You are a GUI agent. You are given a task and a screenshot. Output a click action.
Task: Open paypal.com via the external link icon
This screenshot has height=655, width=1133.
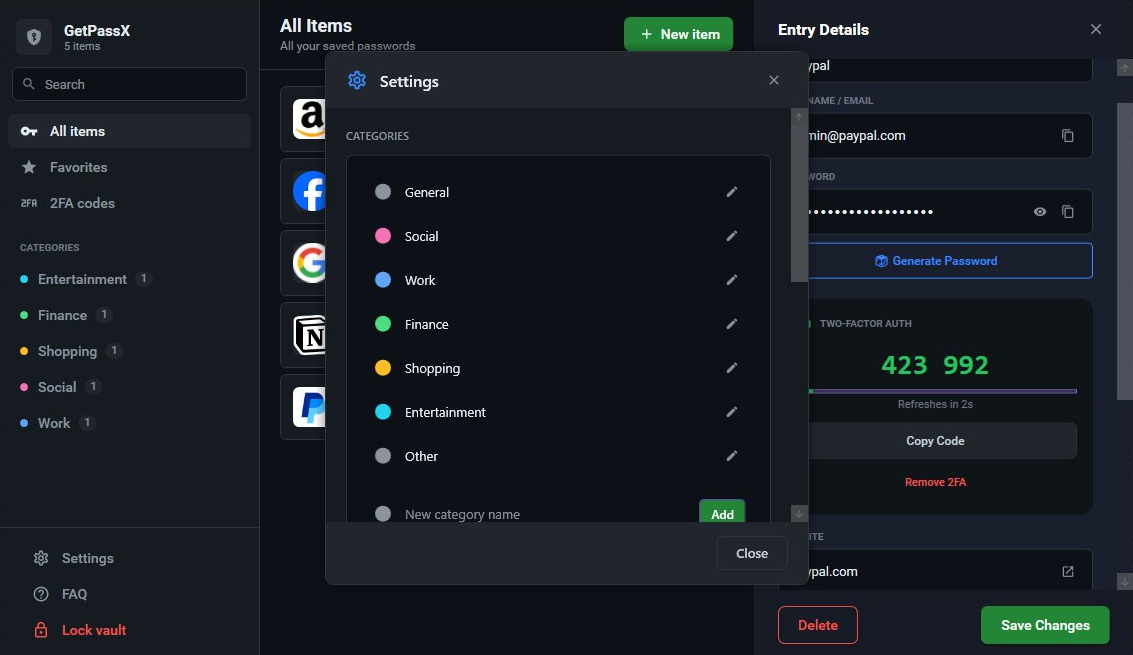pos(1068,571)
